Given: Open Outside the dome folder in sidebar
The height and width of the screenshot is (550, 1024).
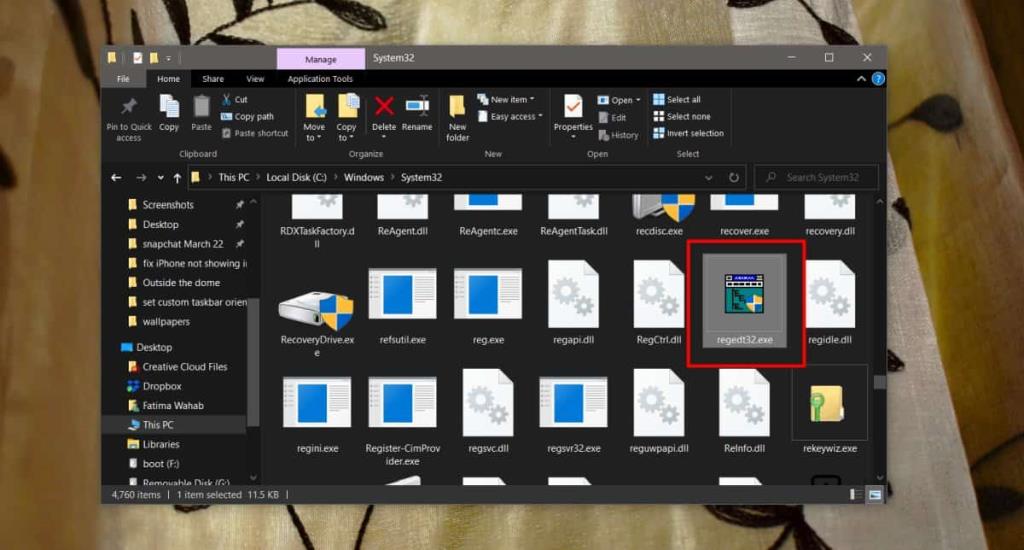Looking at the screenshot, I should (181, 283).
